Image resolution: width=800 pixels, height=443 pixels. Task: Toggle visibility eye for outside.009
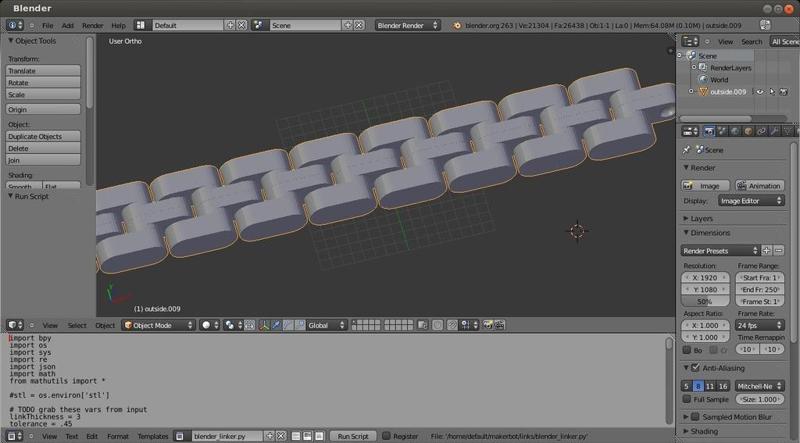coord(759,92)
